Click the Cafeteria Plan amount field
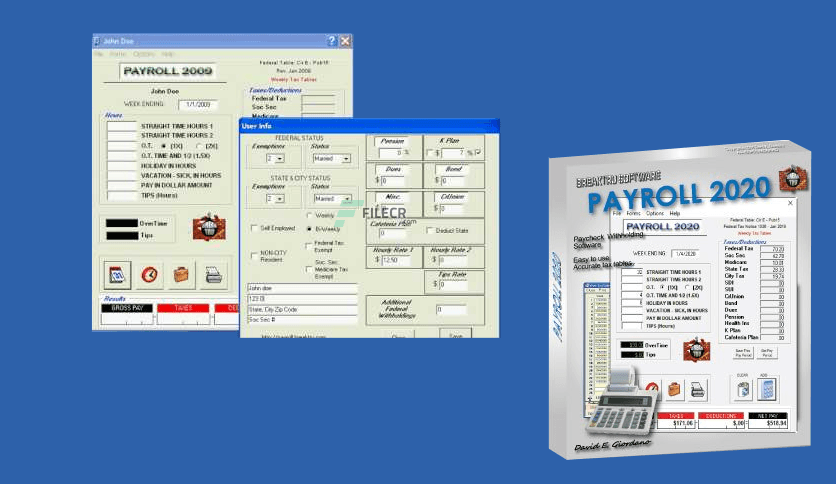836x484 pixels. pos(393,233)
